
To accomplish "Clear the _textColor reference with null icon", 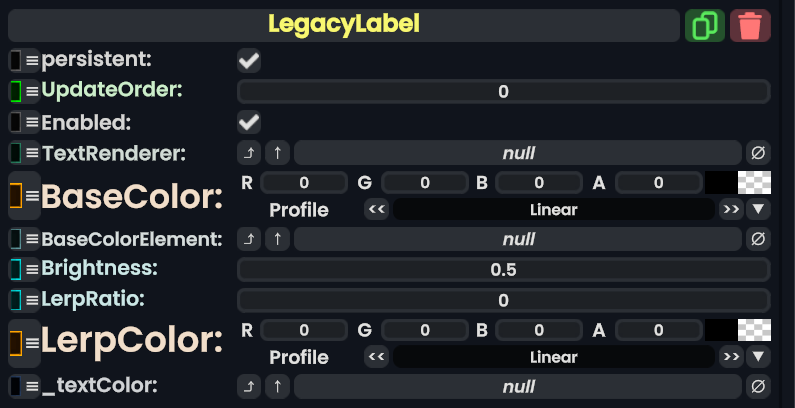I will [758, 386].
